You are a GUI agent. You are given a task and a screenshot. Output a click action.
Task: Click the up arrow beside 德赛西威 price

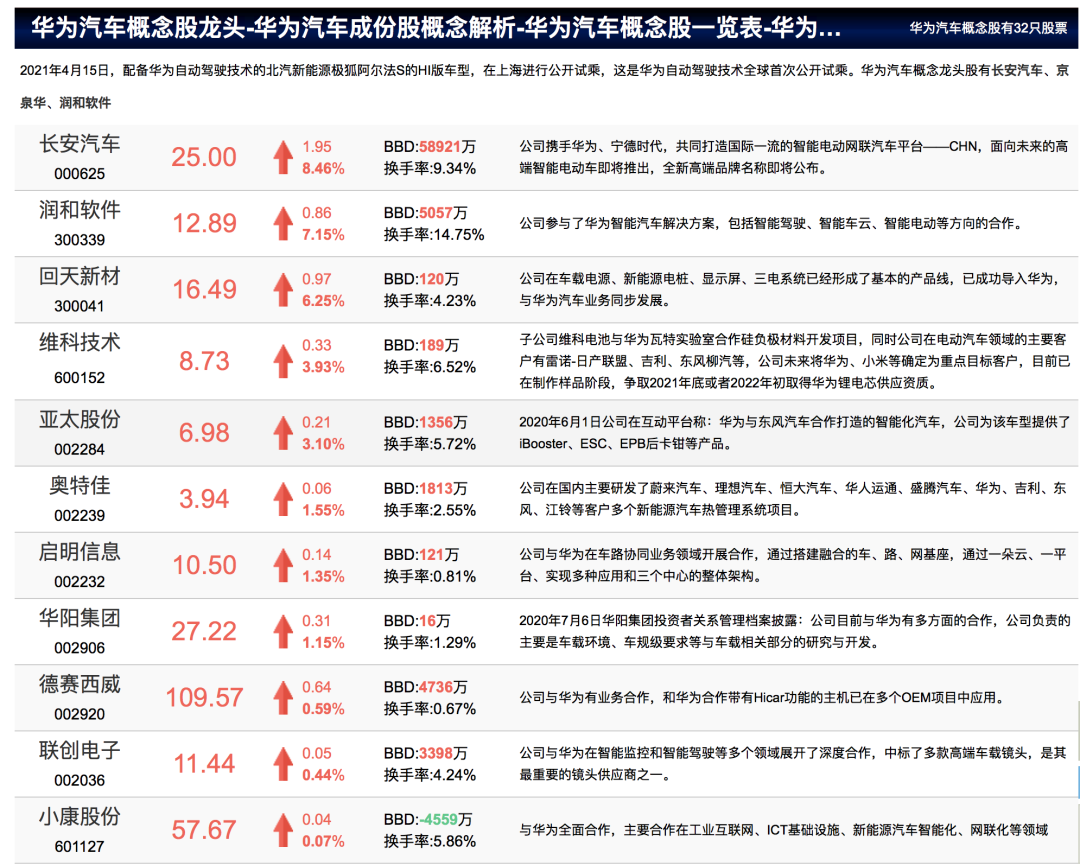coord(283,698)
